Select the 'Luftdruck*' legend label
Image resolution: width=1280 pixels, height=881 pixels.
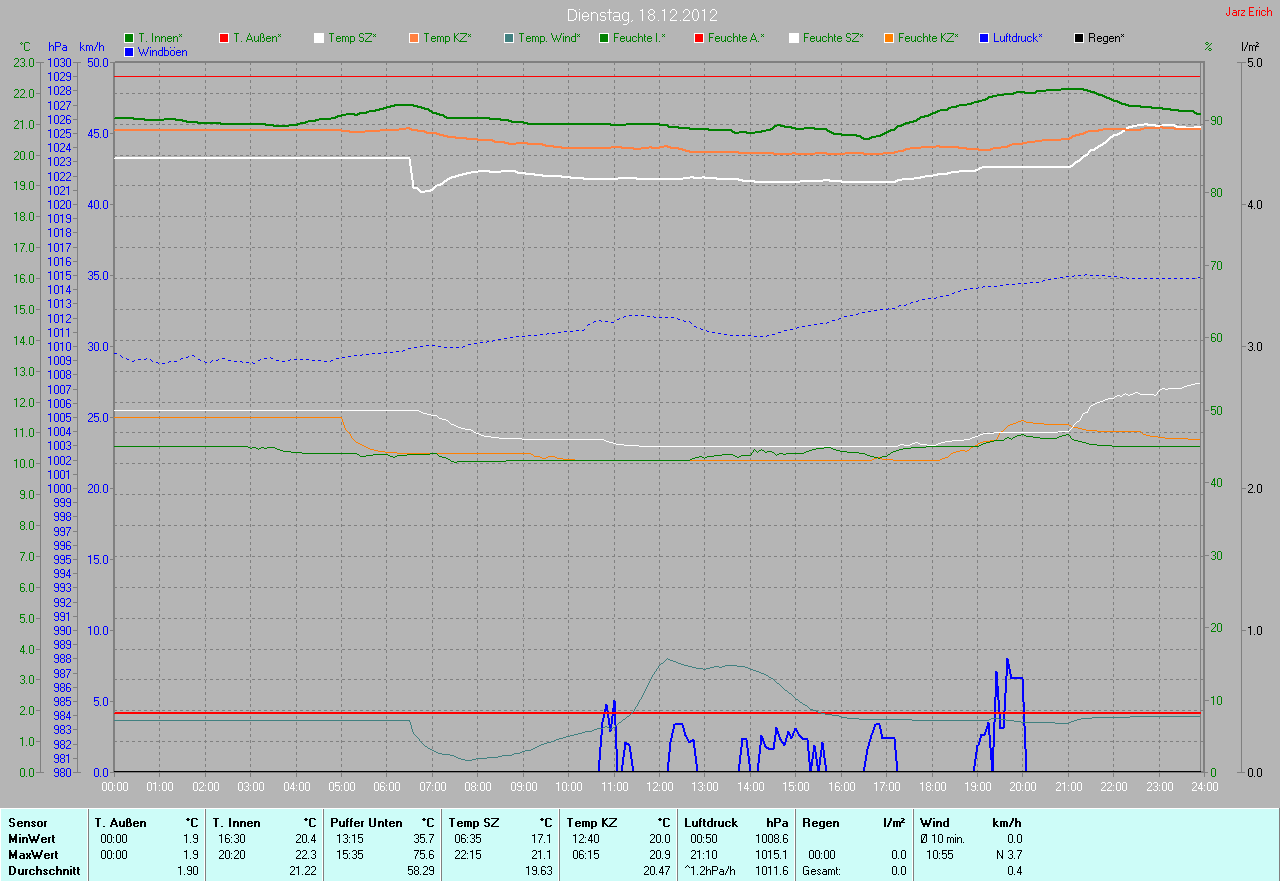pyautogui.click(x=1017, y=38)
